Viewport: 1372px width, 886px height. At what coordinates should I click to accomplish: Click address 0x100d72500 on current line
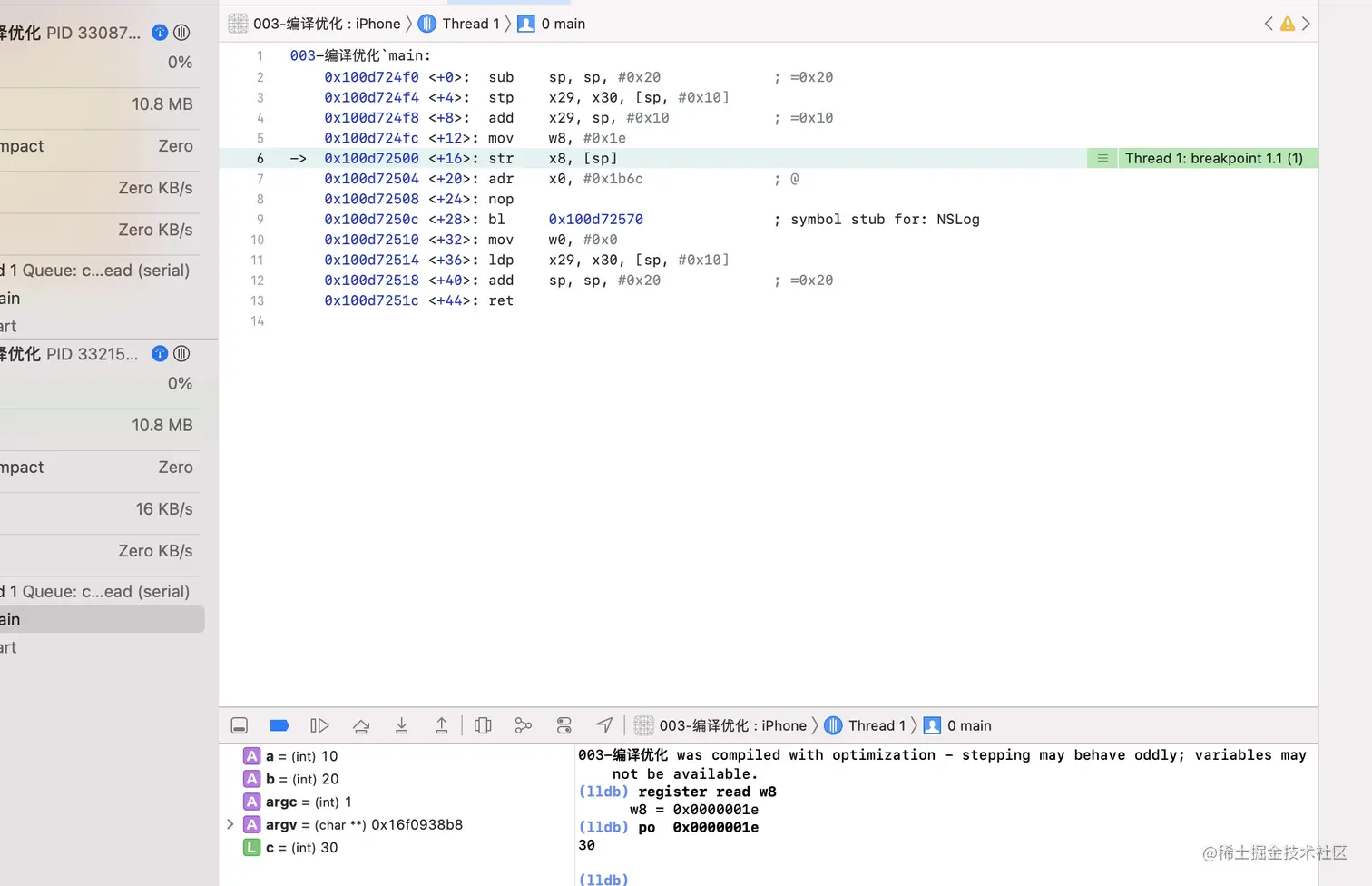371,158
